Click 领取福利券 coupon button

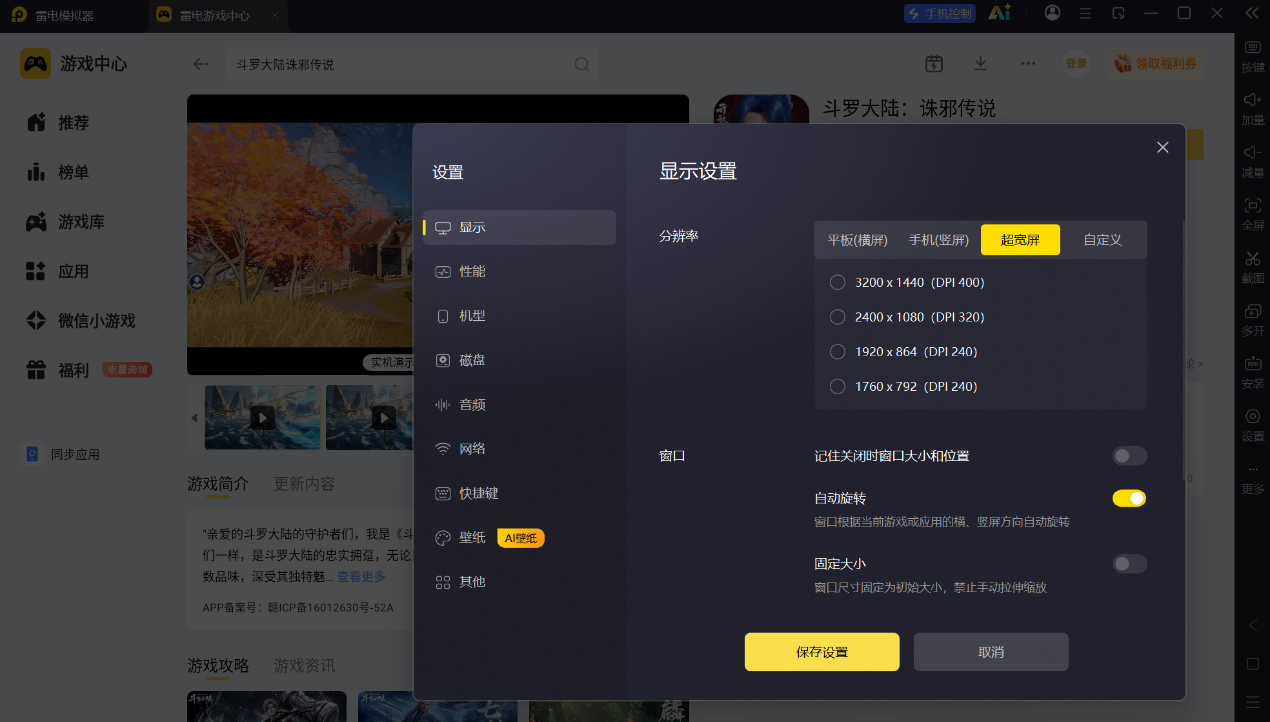click(1155, 63)
